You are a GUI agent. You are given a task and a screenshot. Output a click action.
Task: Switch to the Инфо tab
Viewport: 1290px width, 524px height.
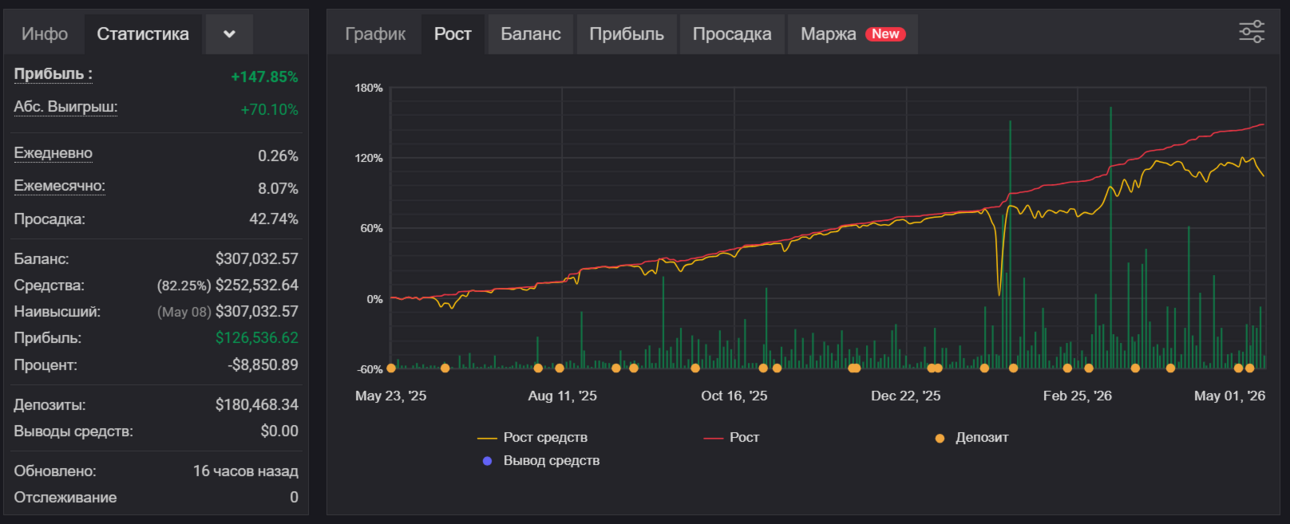[x=45, y=34]
